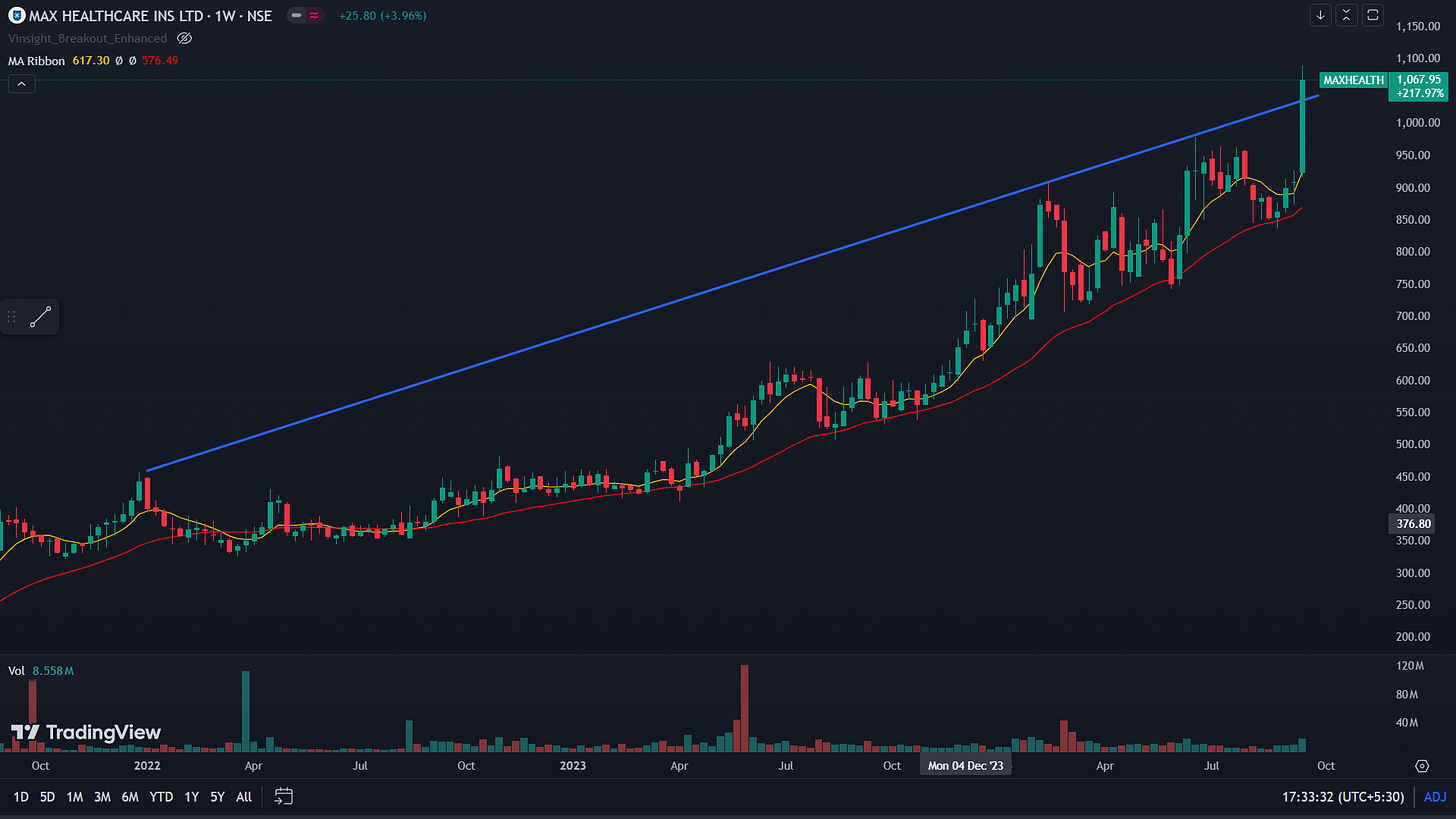Click the grey market status pill icon

pos(296,16)
